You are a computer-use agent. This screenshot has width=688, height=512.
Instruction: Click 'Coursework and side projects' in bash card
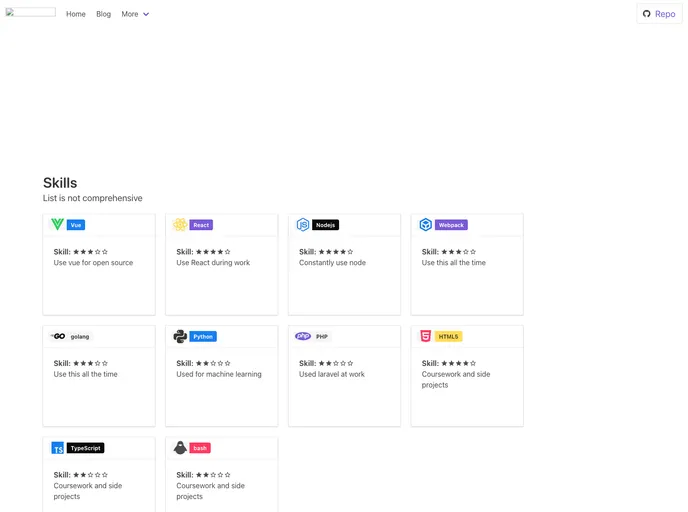tap(211, 491)
